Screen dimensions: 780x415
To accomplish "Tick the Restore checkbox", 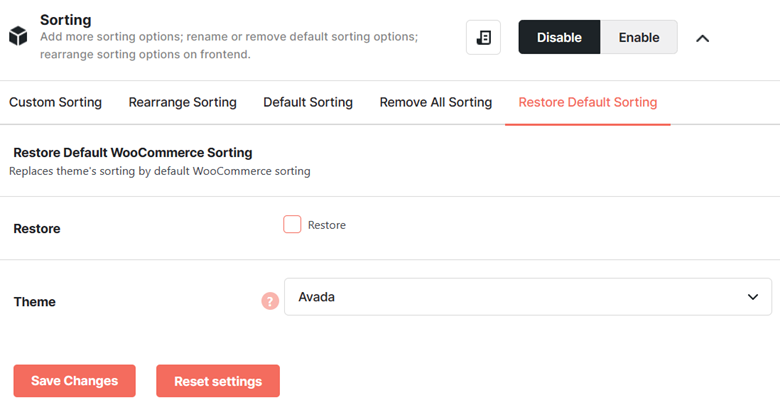I will 292,224.
